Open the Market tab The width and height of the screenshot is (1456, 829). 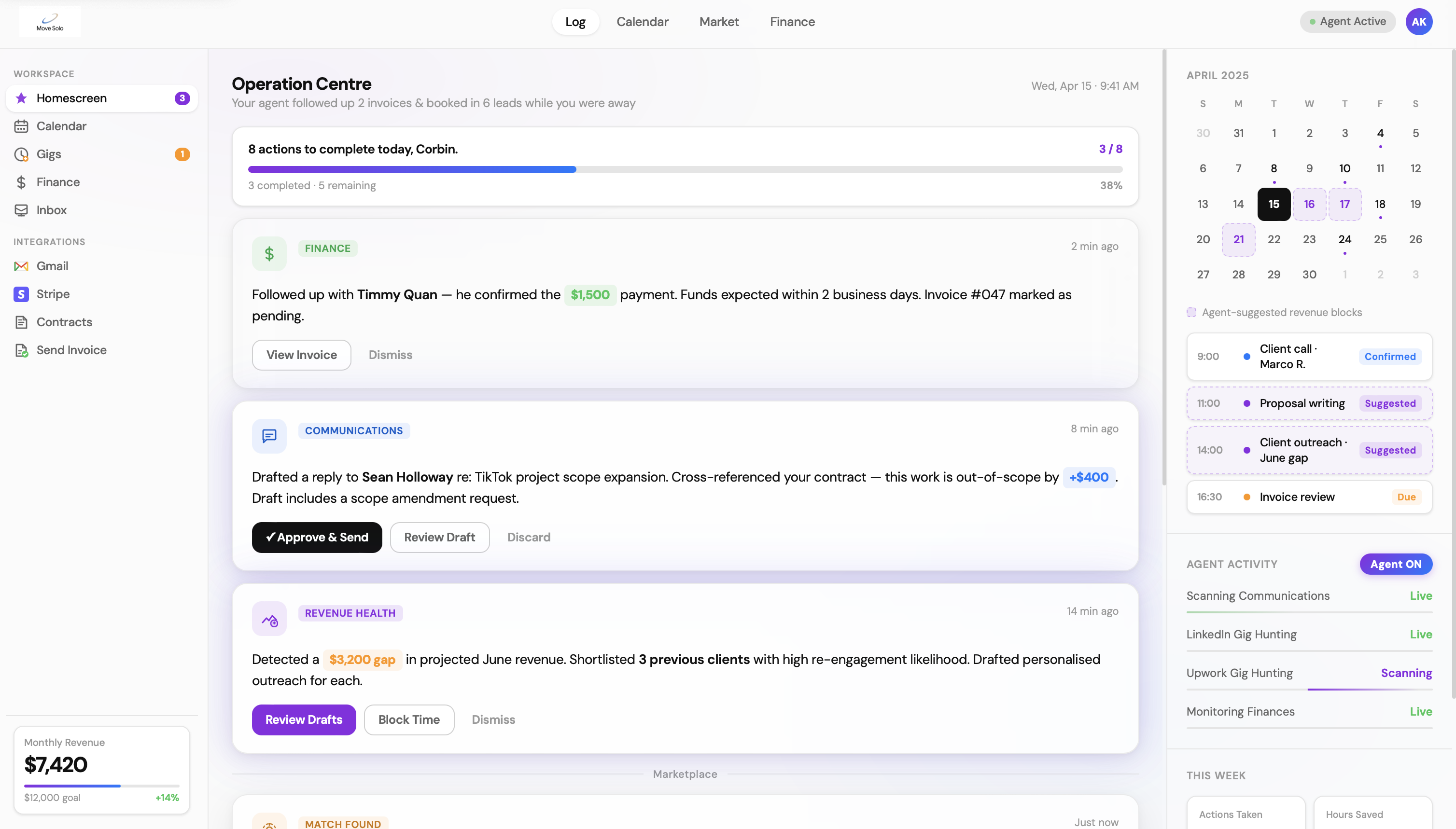click(x=718, y=22)
